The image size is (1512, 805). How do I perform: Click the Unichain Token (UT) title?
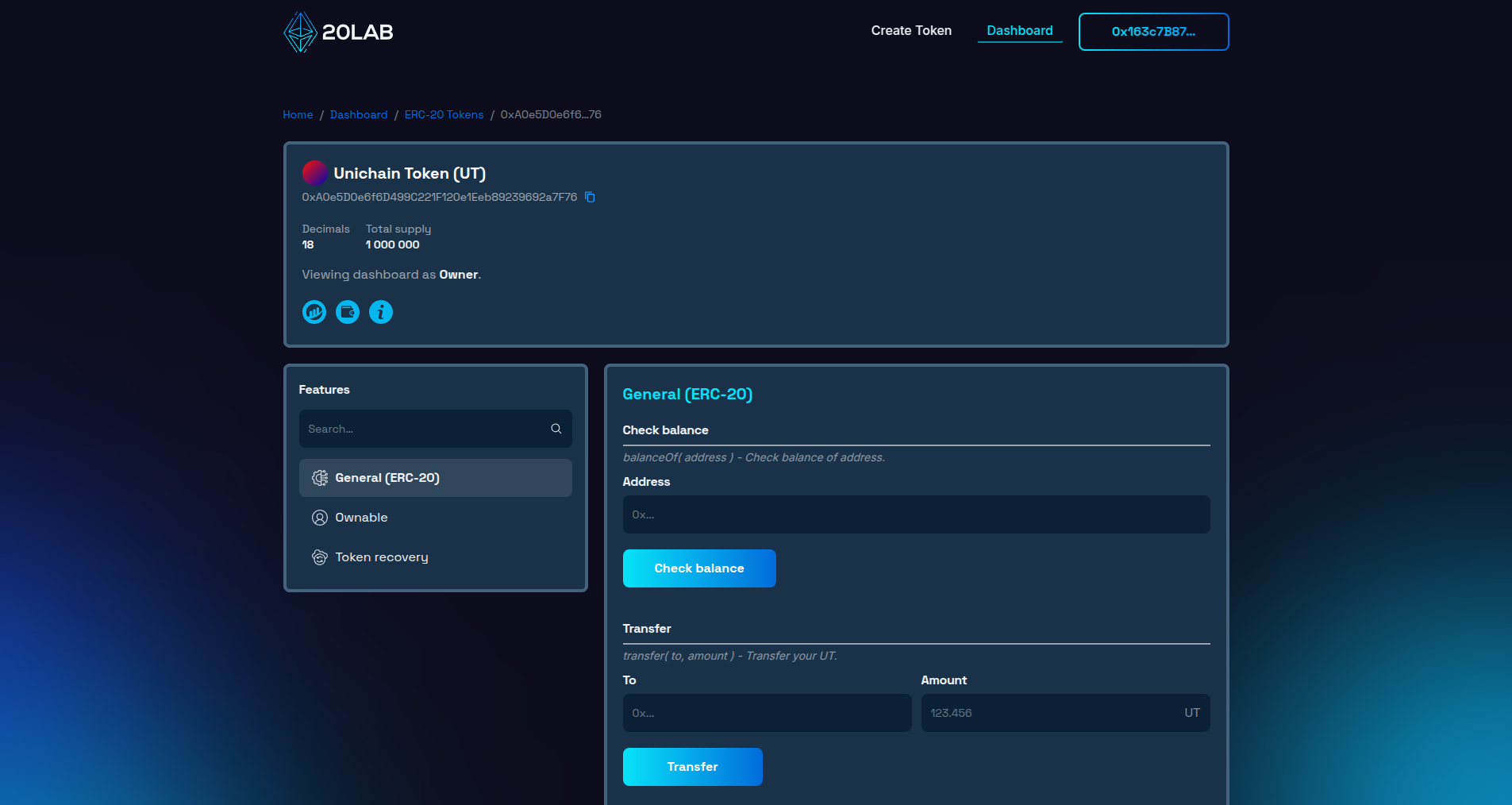click(410, 173)
